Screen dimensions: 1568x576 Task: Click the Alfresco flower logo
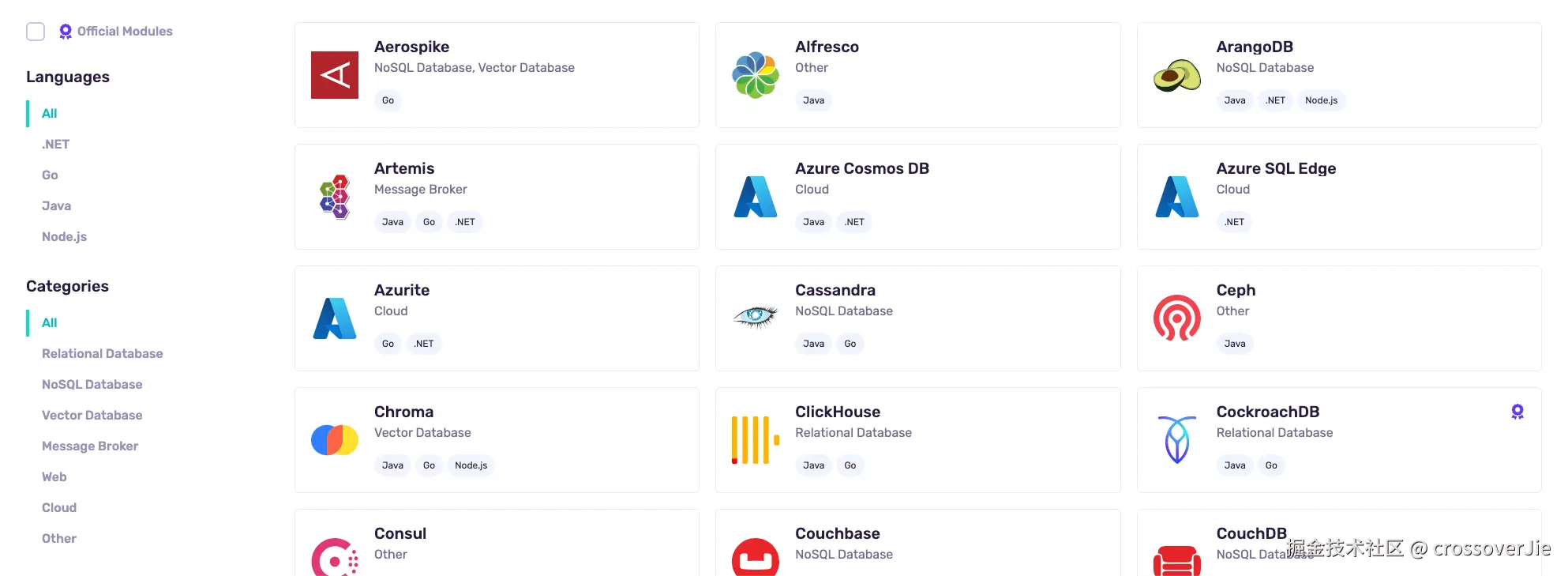pos(756,75)
